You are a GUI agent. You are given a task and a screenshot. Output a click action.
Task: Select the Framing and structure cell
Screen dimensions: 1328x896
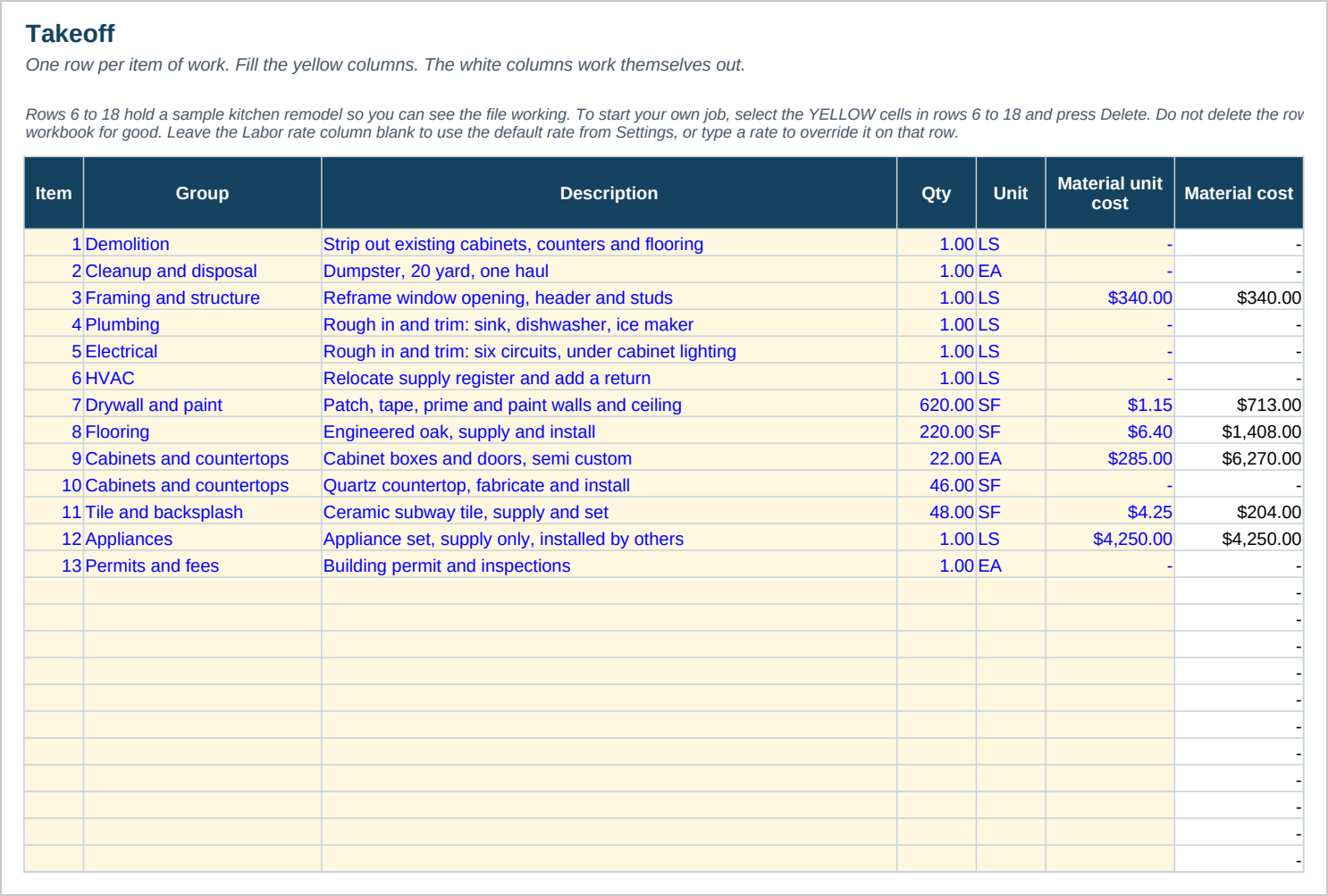(202, 297)
